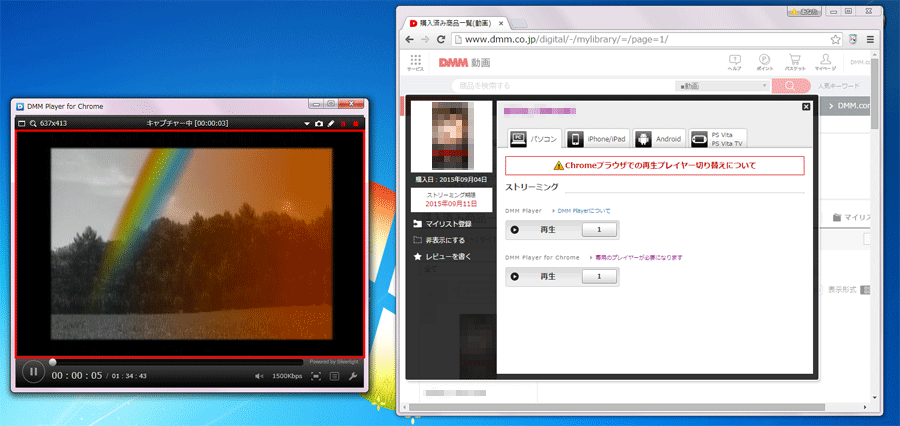
Task: Click part 1 button under DMM Player
Action: point(599,230)
